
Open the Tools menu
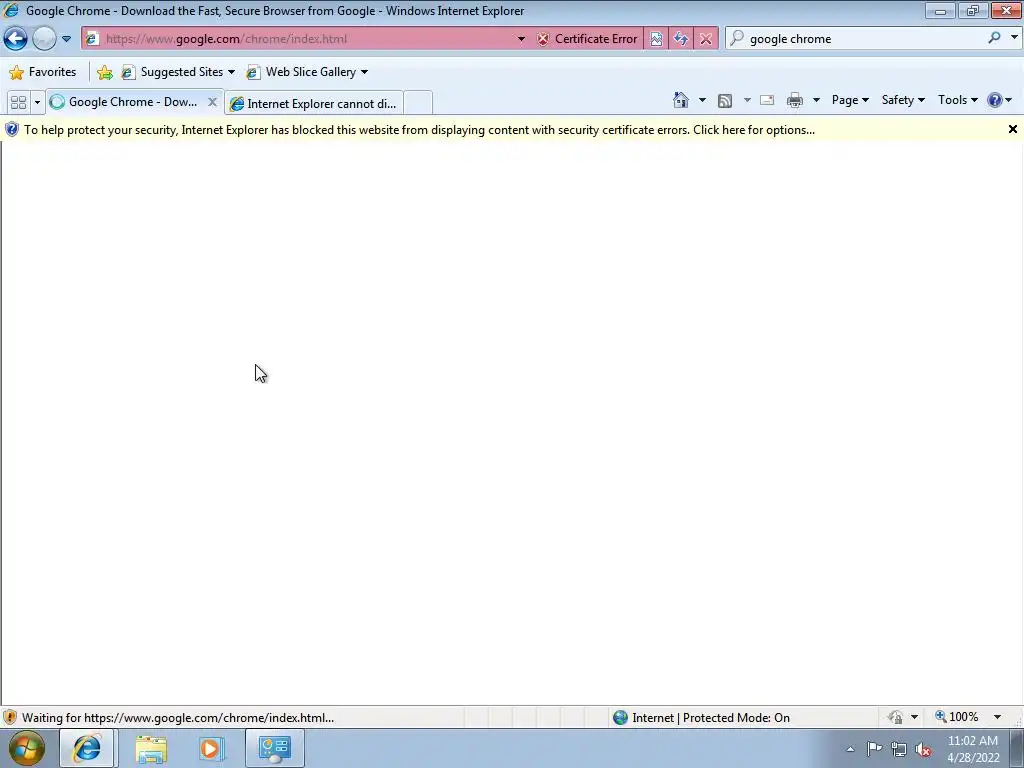coord(957,100)
